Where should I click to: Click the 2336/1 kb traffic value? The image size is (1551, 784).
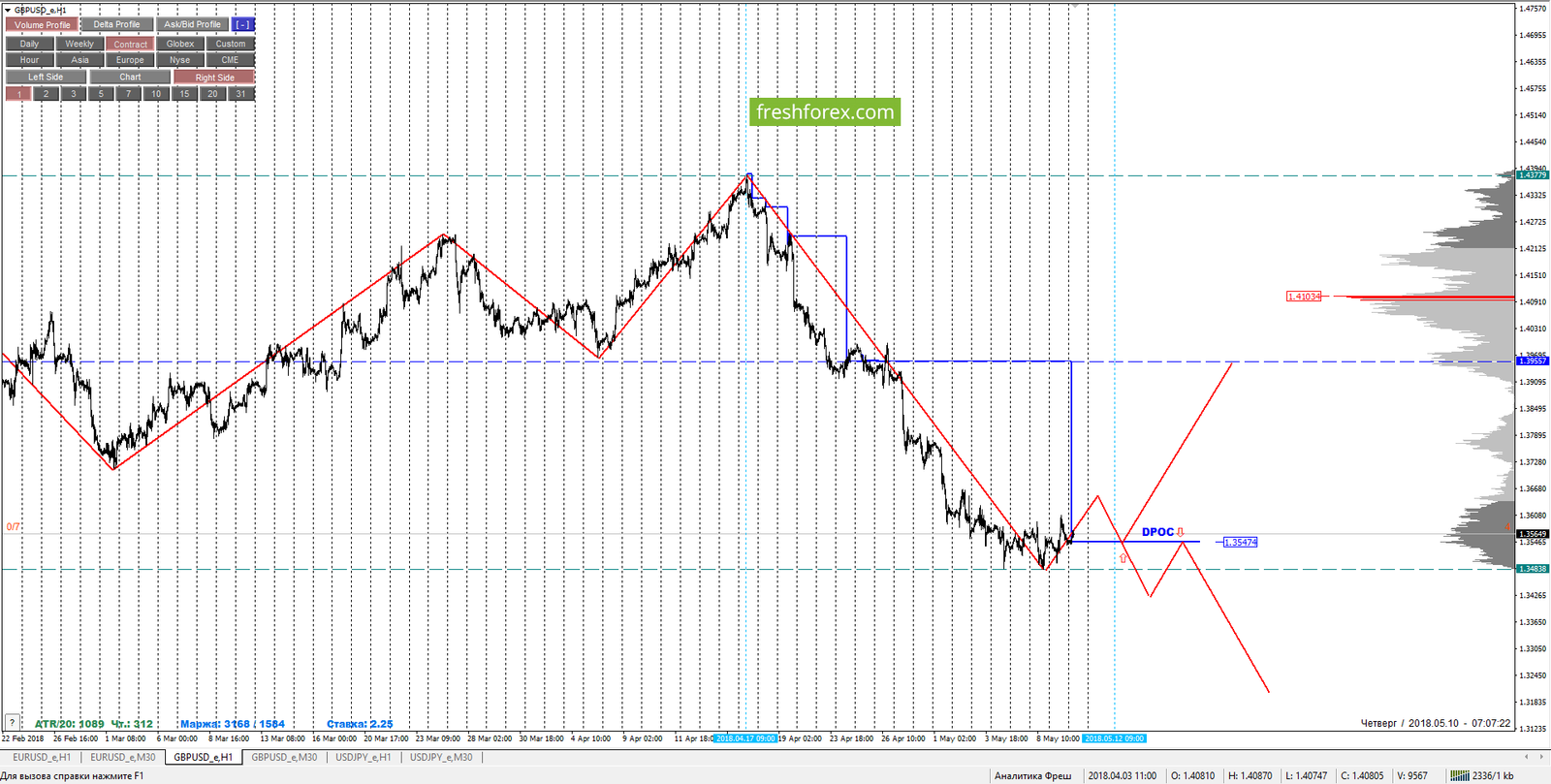[1493, 775]
